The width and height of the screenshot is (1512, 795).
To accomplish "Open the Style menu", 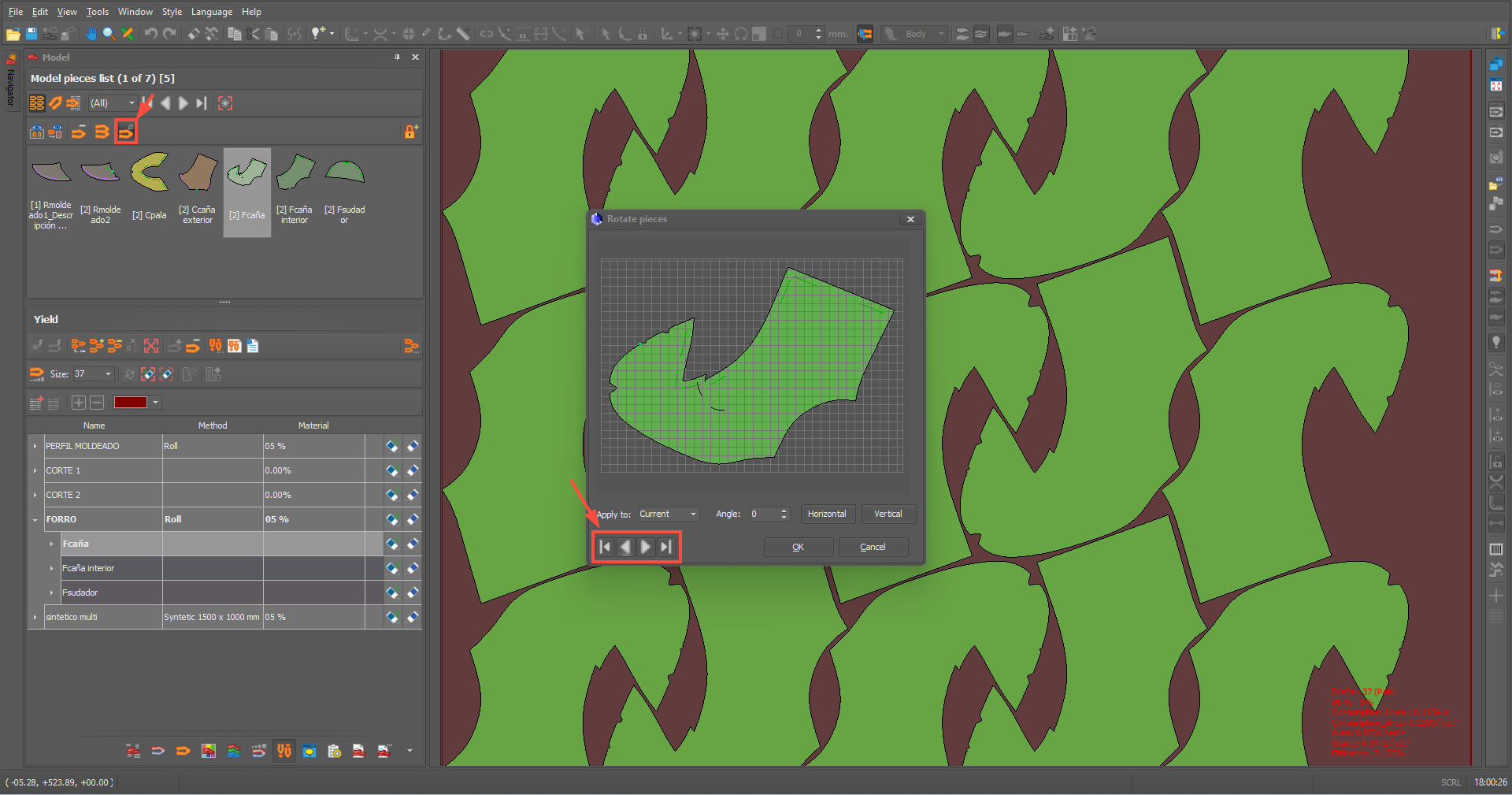I will [x=172, y=12].
